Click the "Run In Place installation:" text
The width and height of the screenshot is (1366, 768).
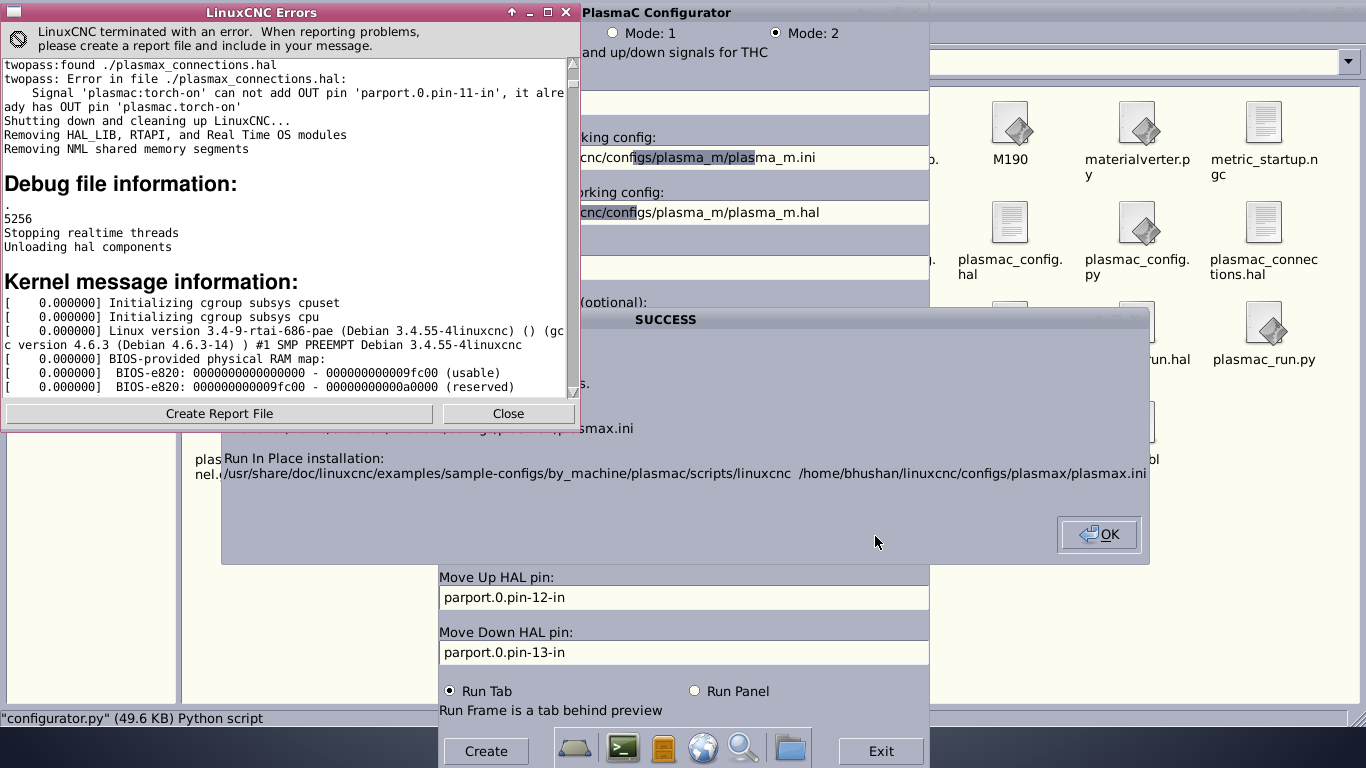pos(304,458)
